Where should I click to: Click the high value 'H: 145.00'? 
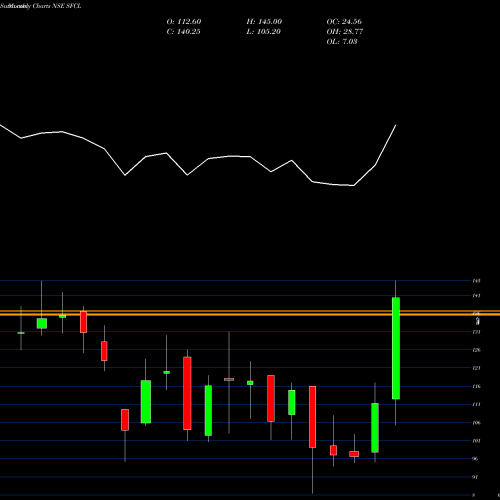(264, 22)
